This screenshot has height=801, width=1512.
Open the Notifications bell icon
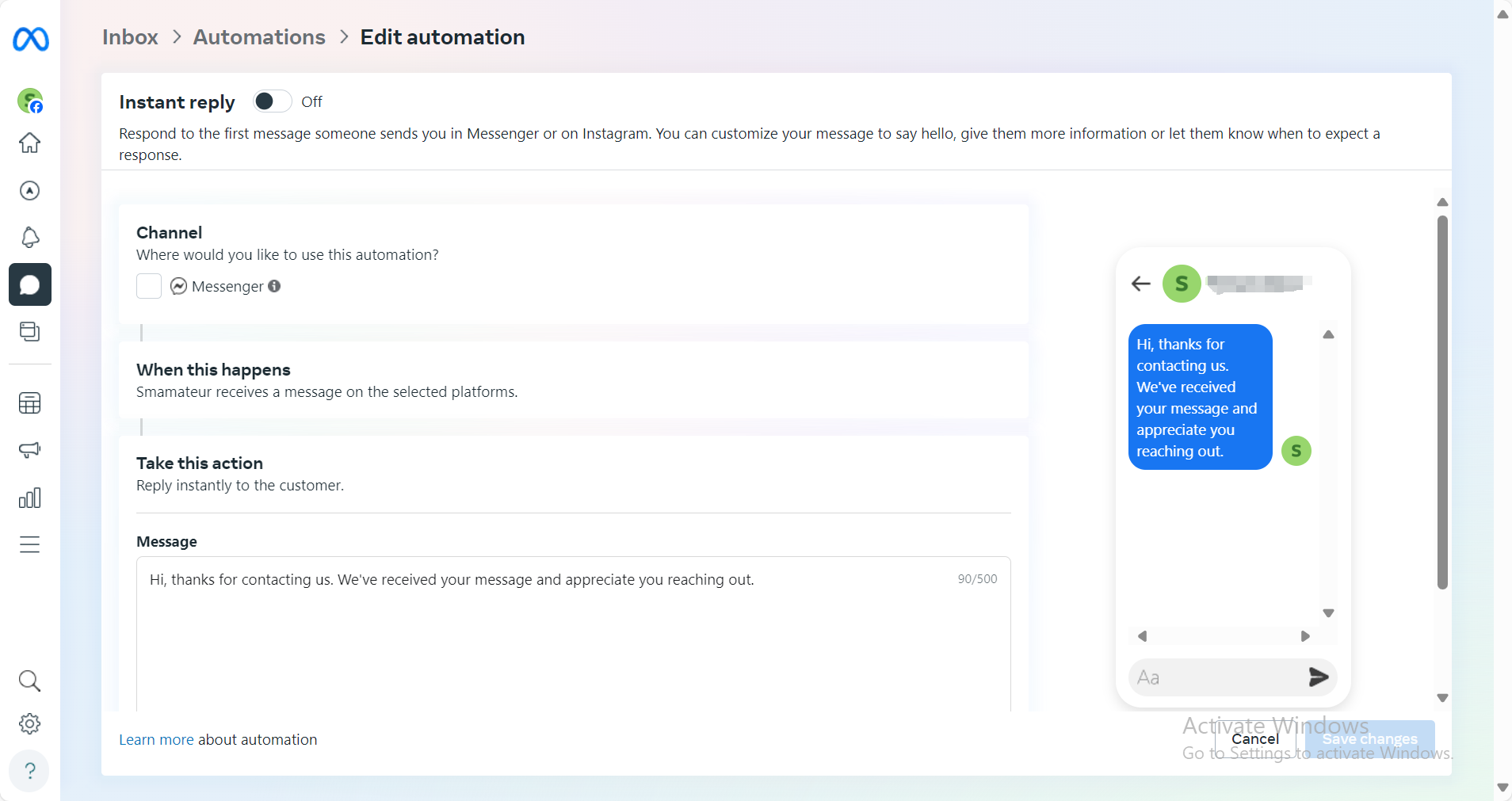pyautogui.click(x=29, y=238)
